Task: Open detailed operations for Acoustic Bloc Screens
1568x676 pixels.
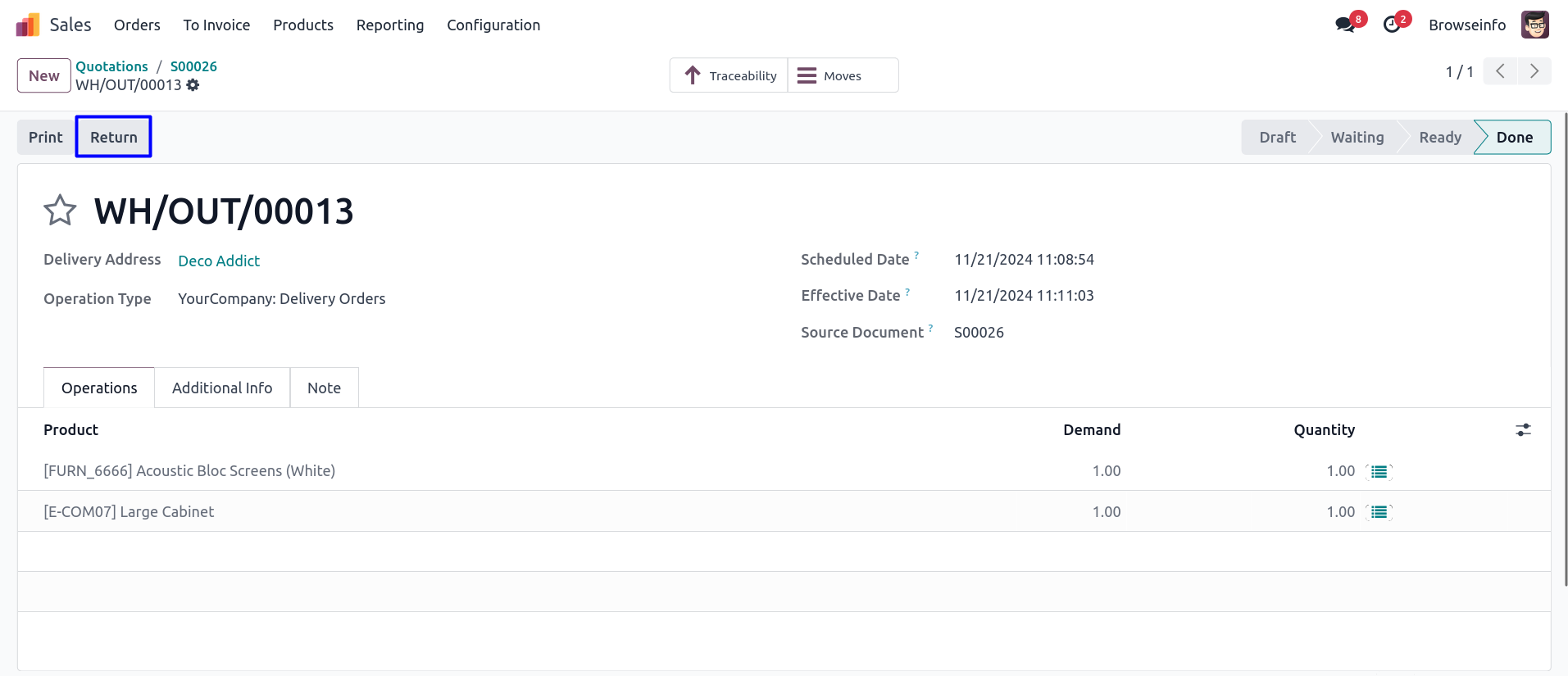Action: tap(1379, 471)
